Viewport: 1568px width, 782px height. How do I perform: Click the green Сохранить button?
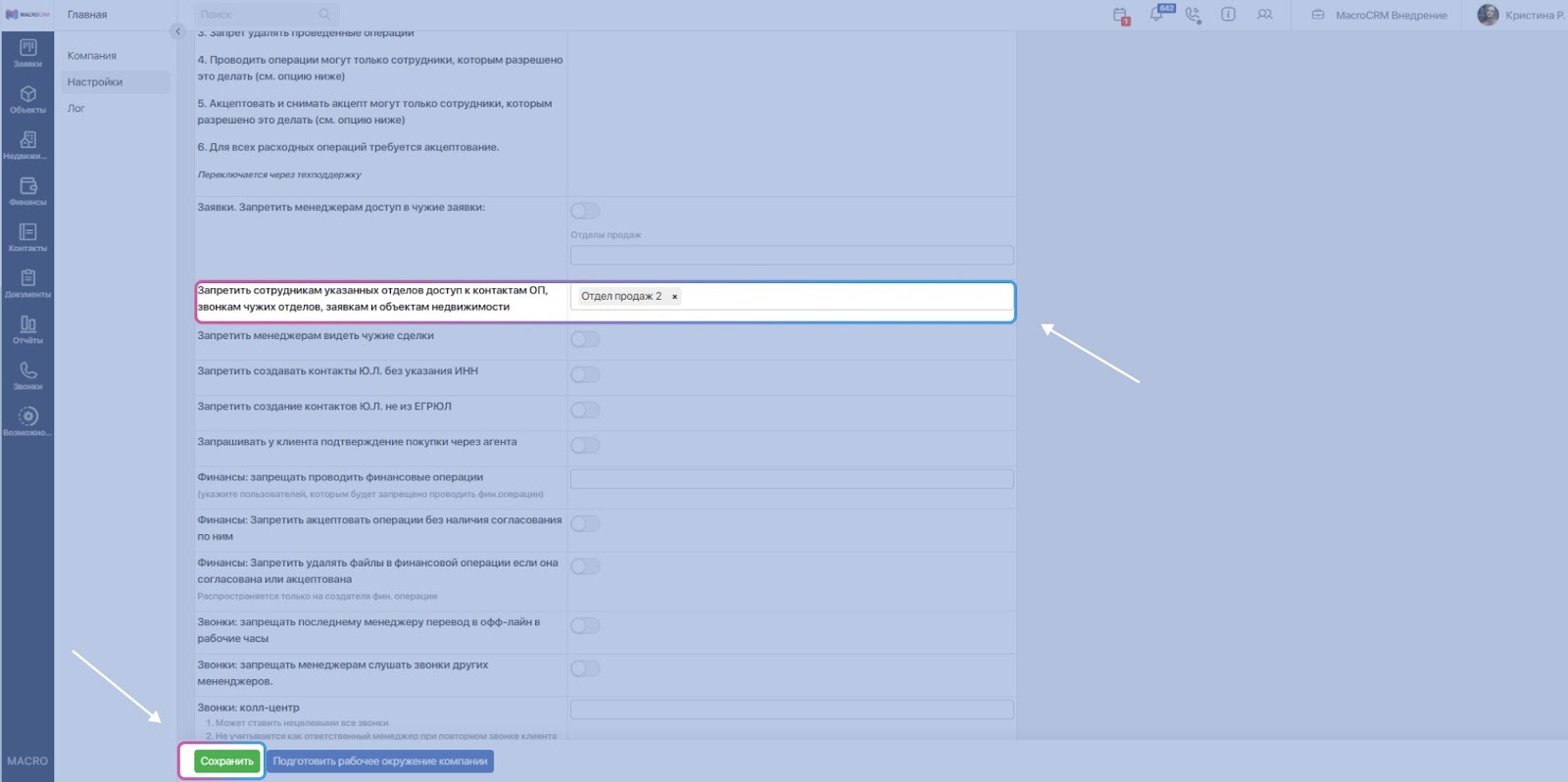click(x=226, y=761)
